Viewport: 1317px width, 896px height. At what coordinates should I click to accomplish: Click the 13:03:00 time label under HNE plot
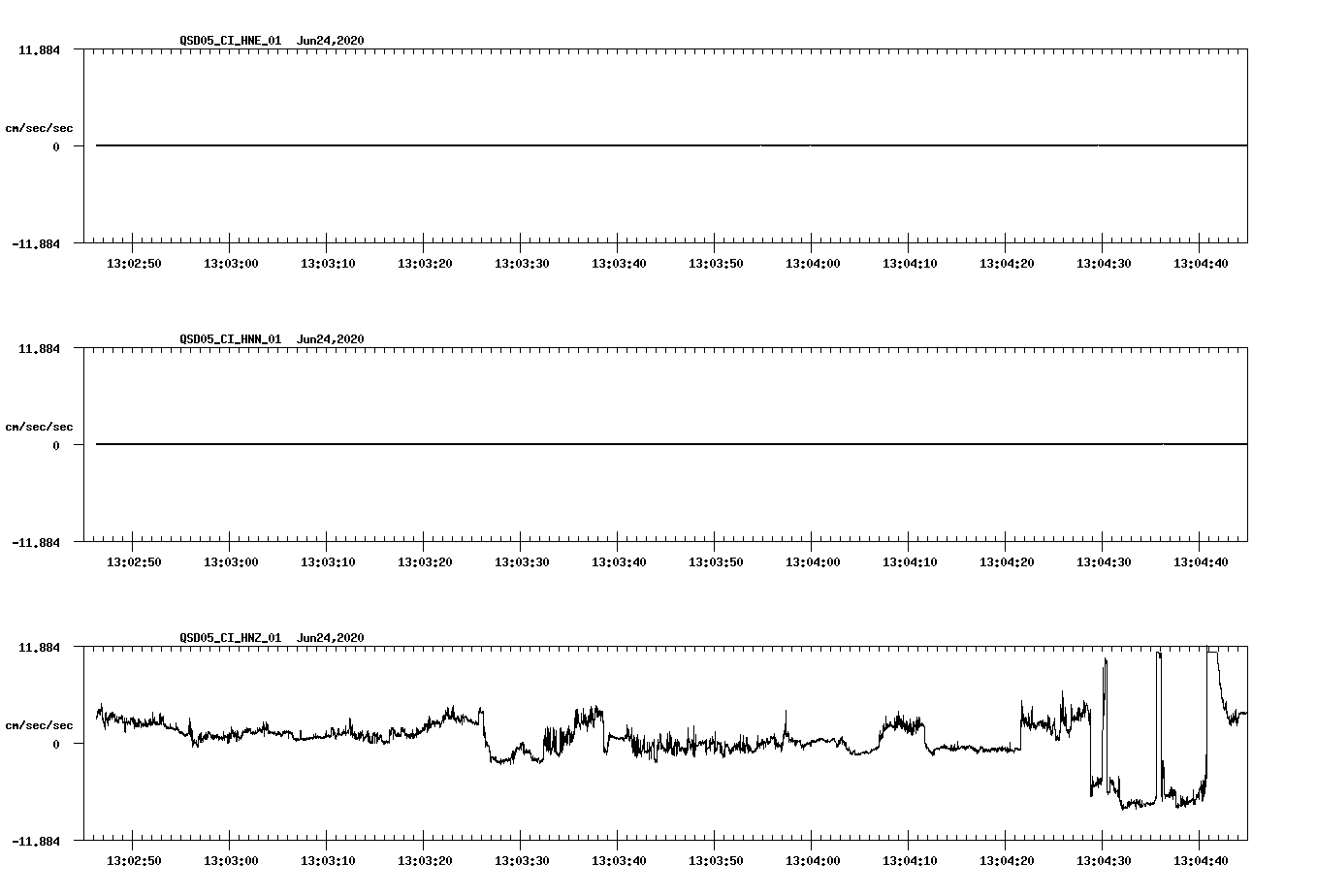231,264
